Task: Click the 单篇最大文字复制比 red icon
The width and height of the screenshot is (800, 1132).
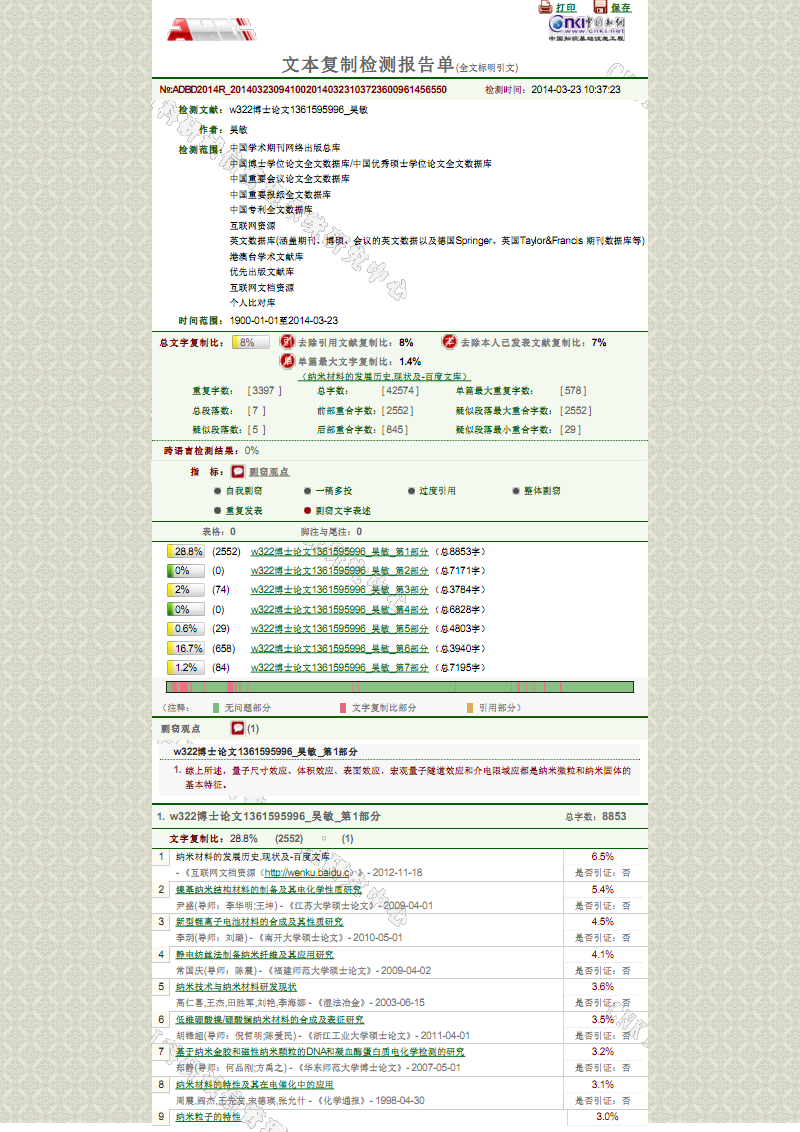Action: 287,361
